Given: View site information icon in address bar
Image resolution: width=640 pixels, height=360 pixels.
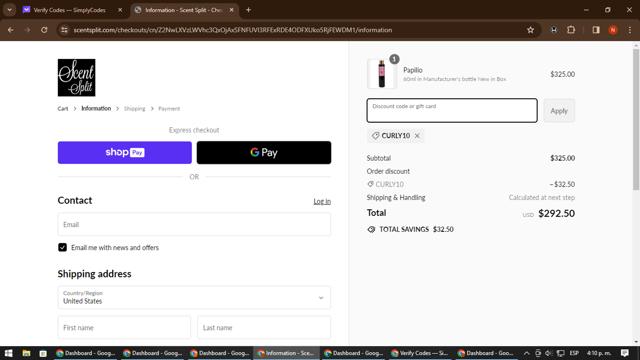Looking at the screenshot, I should point(64,30).
